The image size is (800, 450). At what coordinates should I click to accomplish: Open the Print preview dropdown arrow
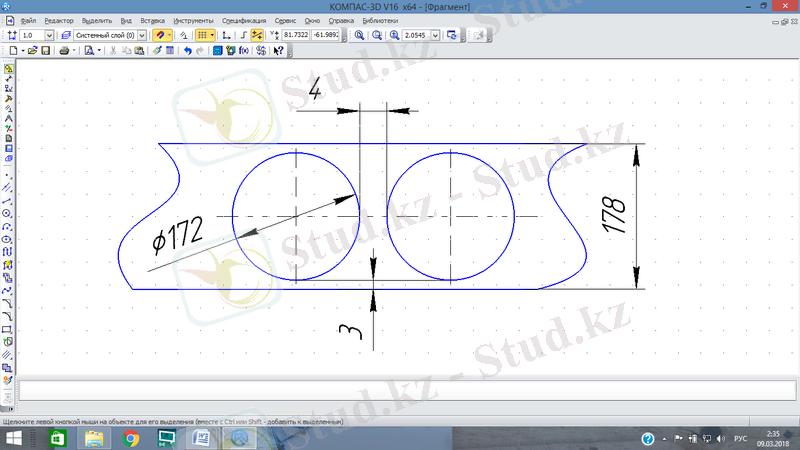pyautogui.click(x=99, y=51)
